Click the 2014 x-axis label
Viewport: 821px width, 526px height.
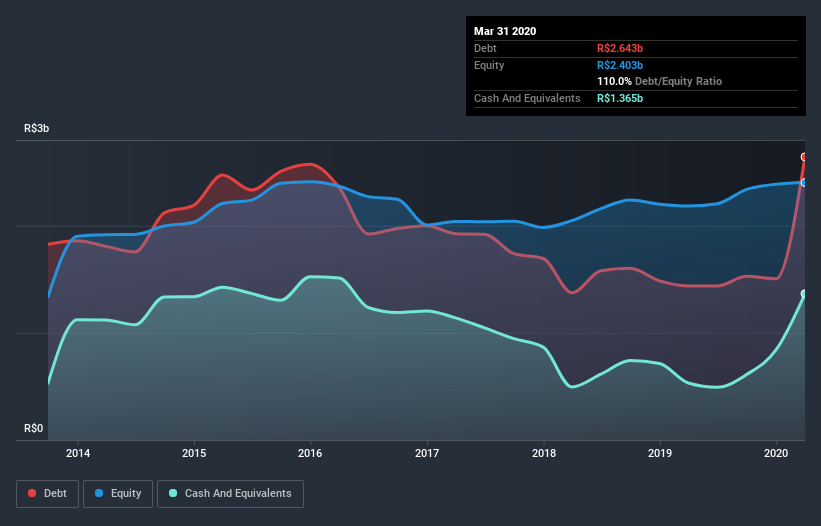coord(78,453)
